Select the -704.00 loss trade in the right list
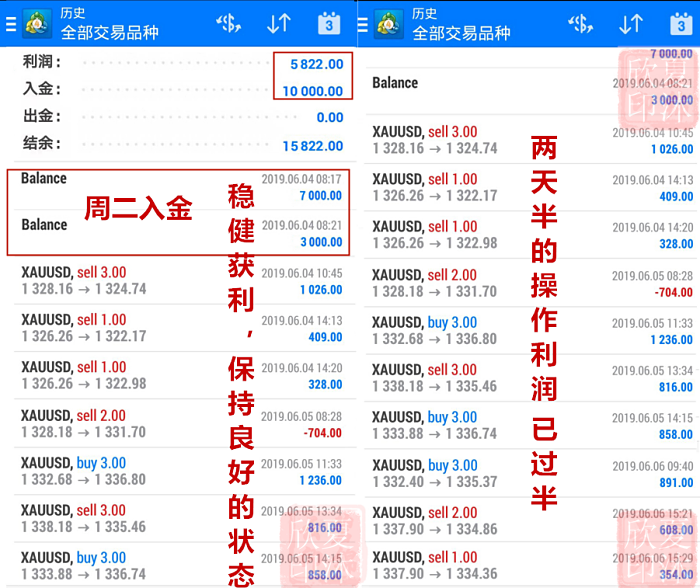 click(532, 283)
